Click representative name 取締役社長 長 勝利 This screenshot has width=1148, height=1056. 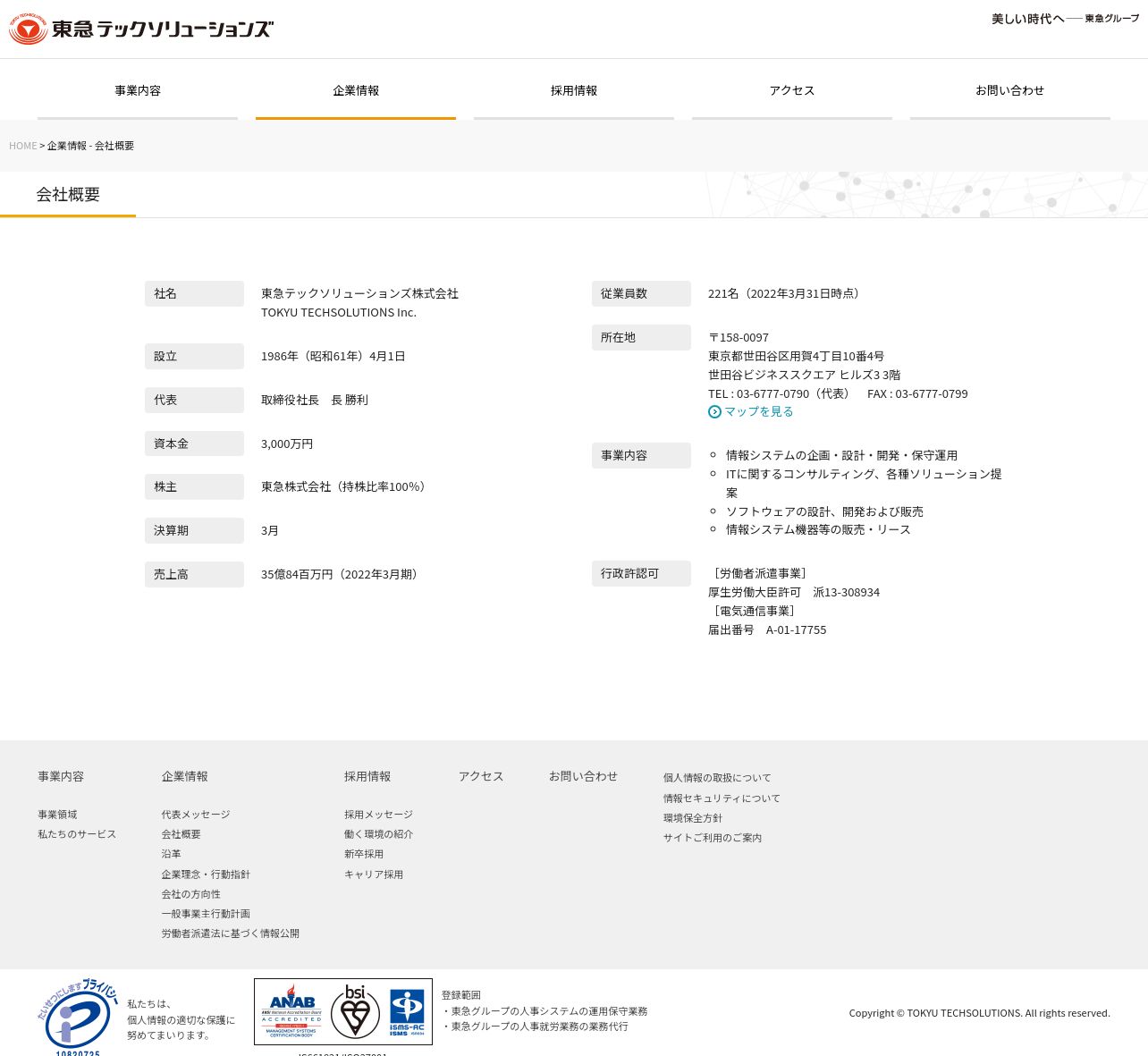[x=315, y=401]
